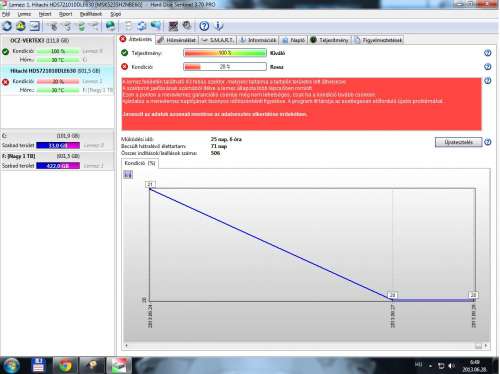Select the OCZ-VERTEX3 disk entry
The height and width of the screenshot is (374, 500).
(39, 40)
